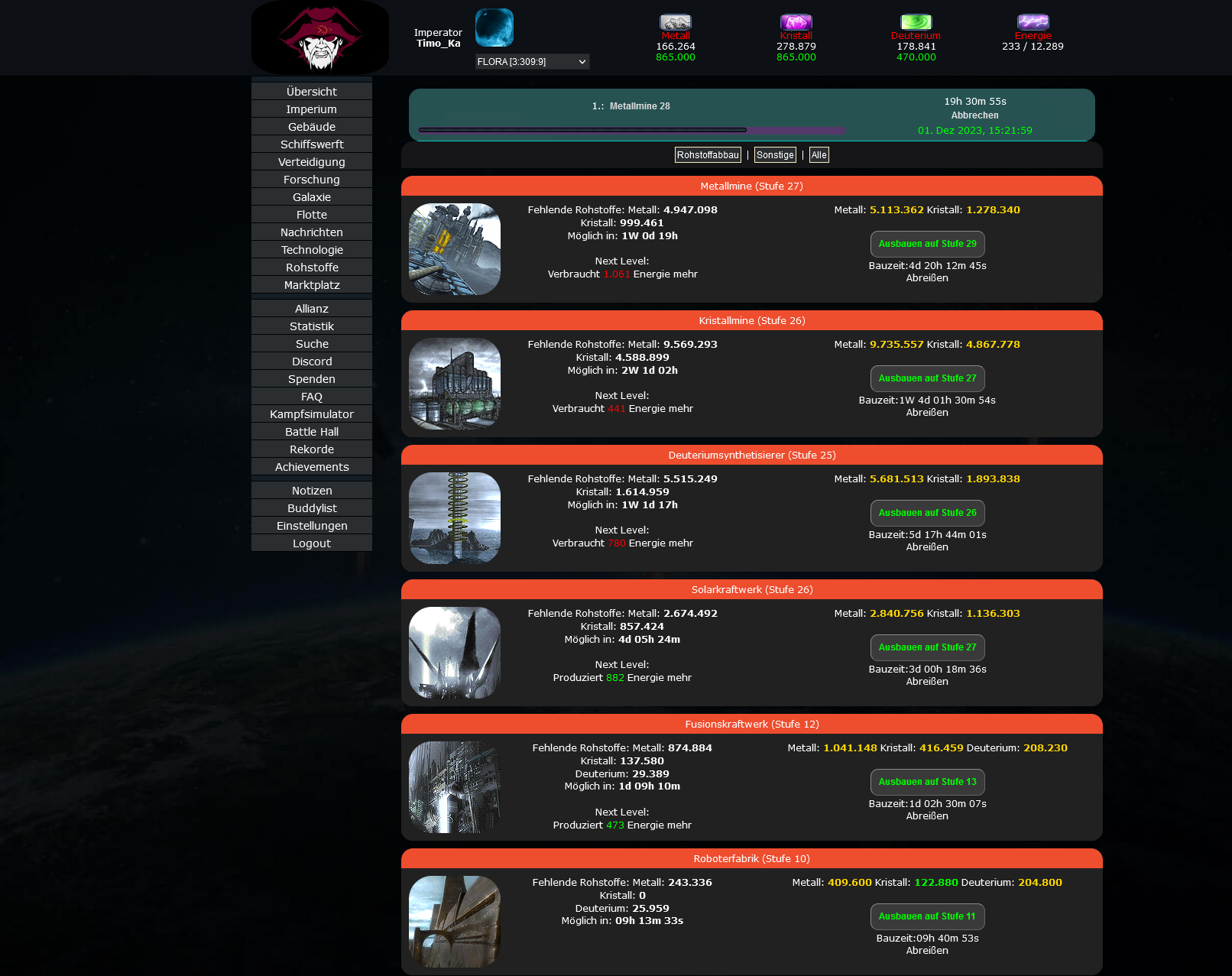This screenshot has height=976, width=1232.
Task: Click the Energie lightning icon
Action: pyautogui.click(x=1033, y=22)
